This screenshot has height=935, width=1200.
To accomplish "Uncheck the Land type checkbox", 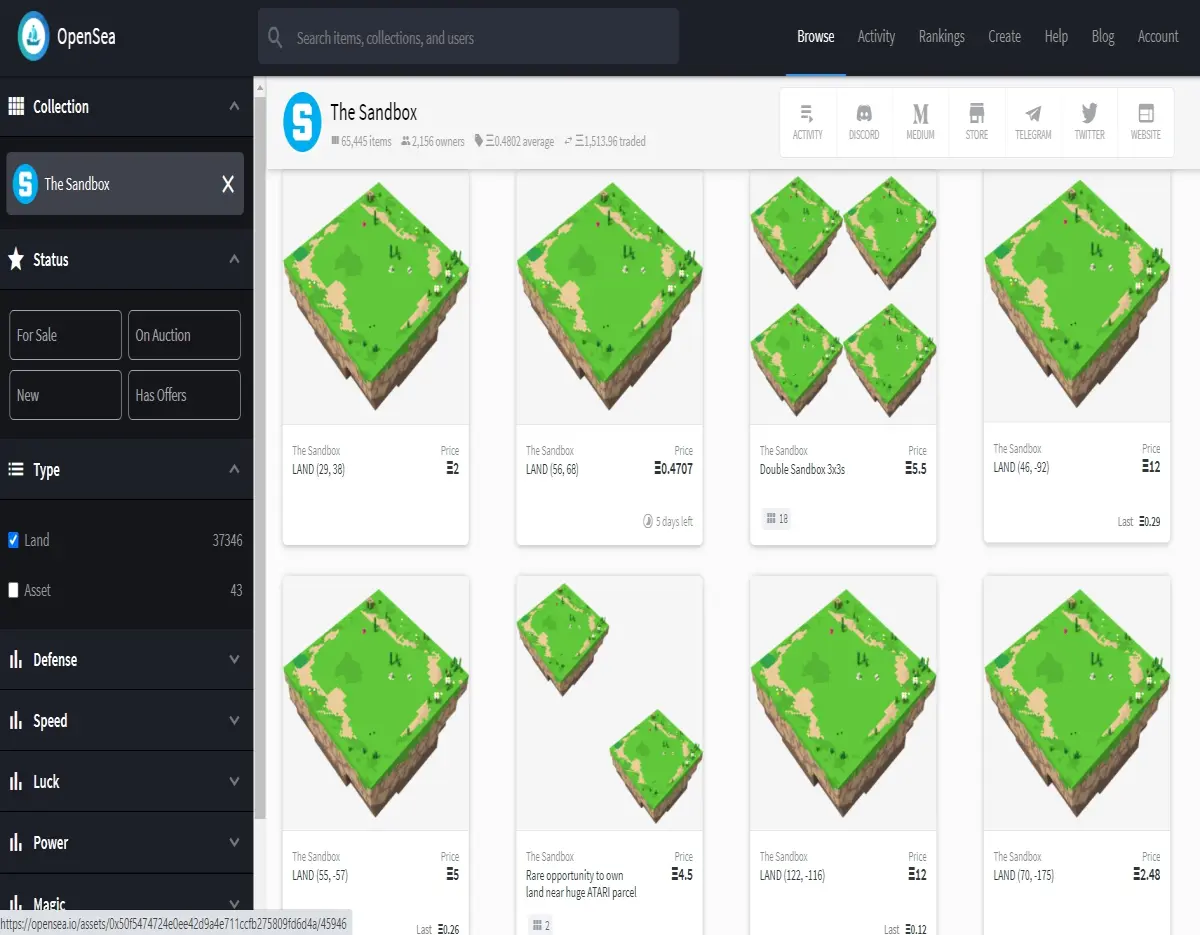I will (x=14, y=540).
